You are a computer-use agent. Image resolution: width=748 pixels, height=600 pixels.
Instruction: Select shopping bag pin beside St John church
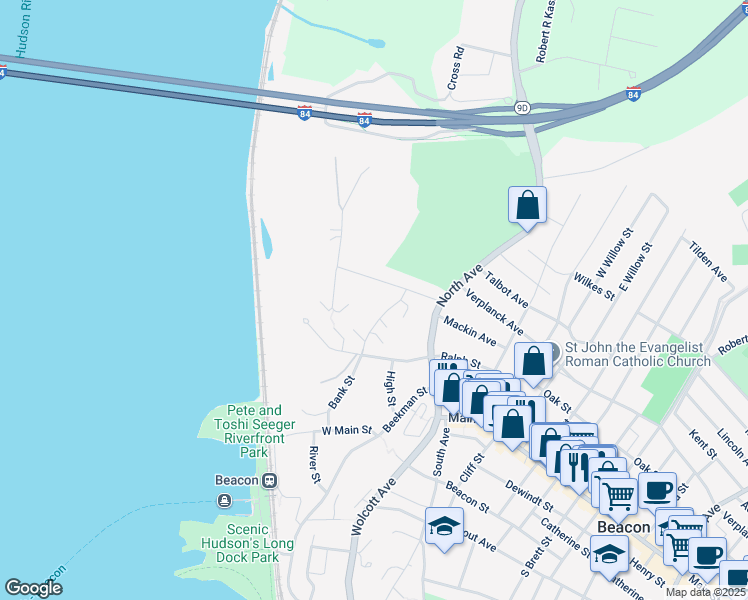coord(533,361)
